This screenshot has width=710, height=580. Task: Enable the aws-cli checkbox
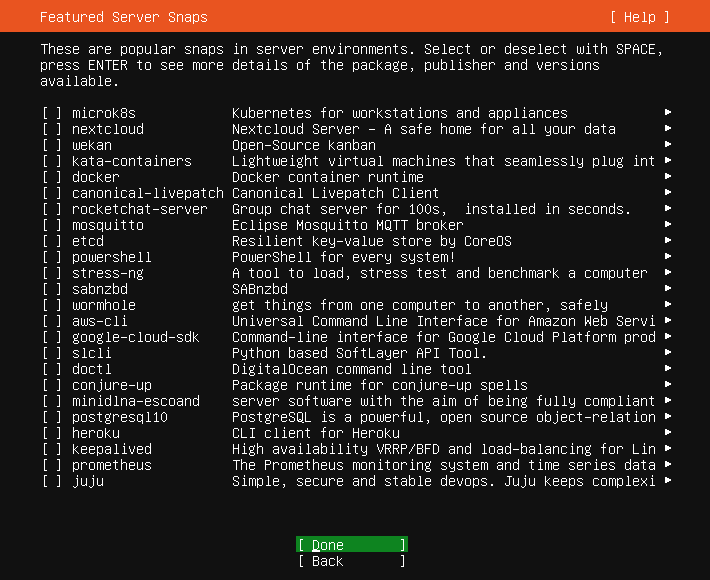pyautogui.click(x=52, y=321)
